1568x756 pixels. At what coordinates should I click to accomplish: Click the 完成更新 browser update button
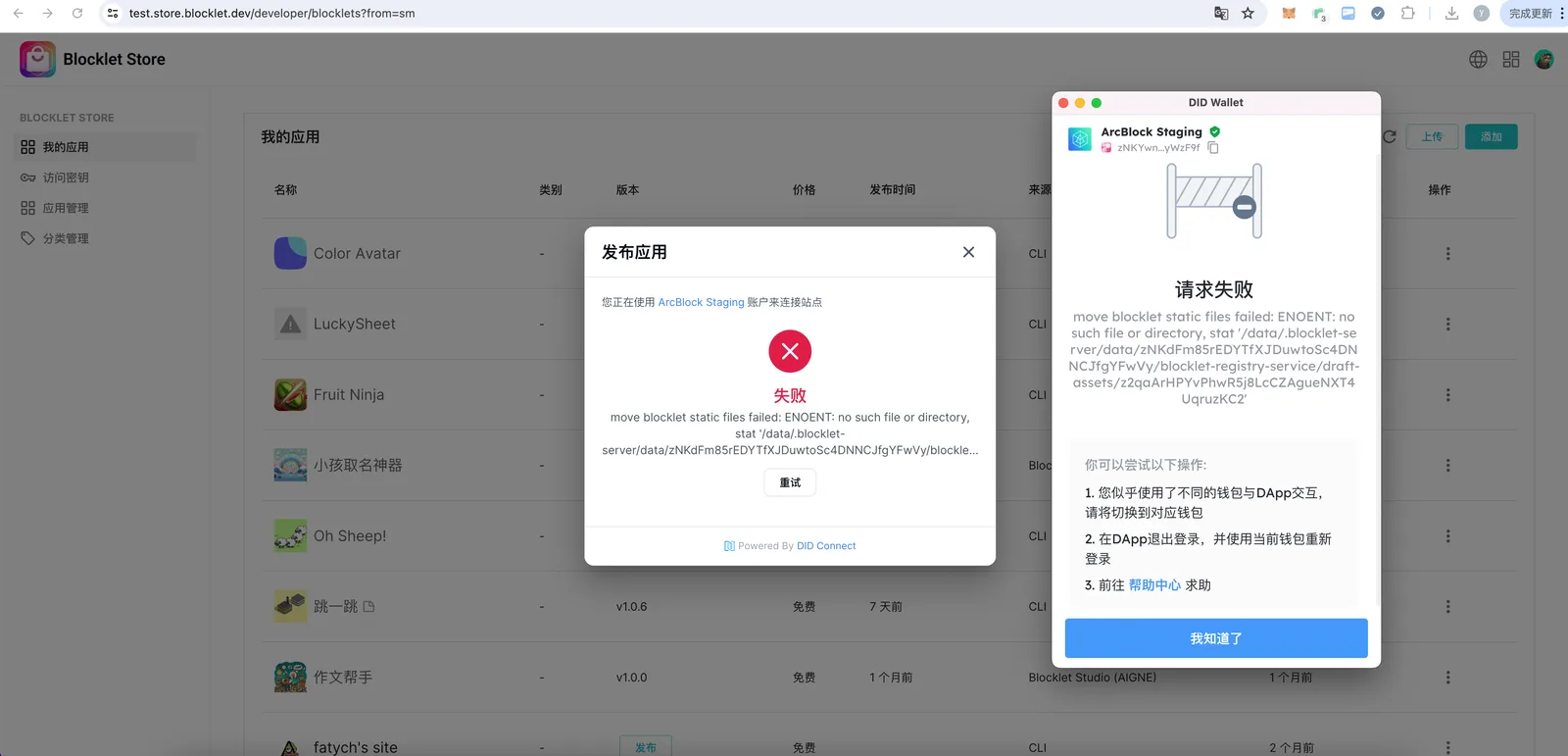pos(1530,14)
